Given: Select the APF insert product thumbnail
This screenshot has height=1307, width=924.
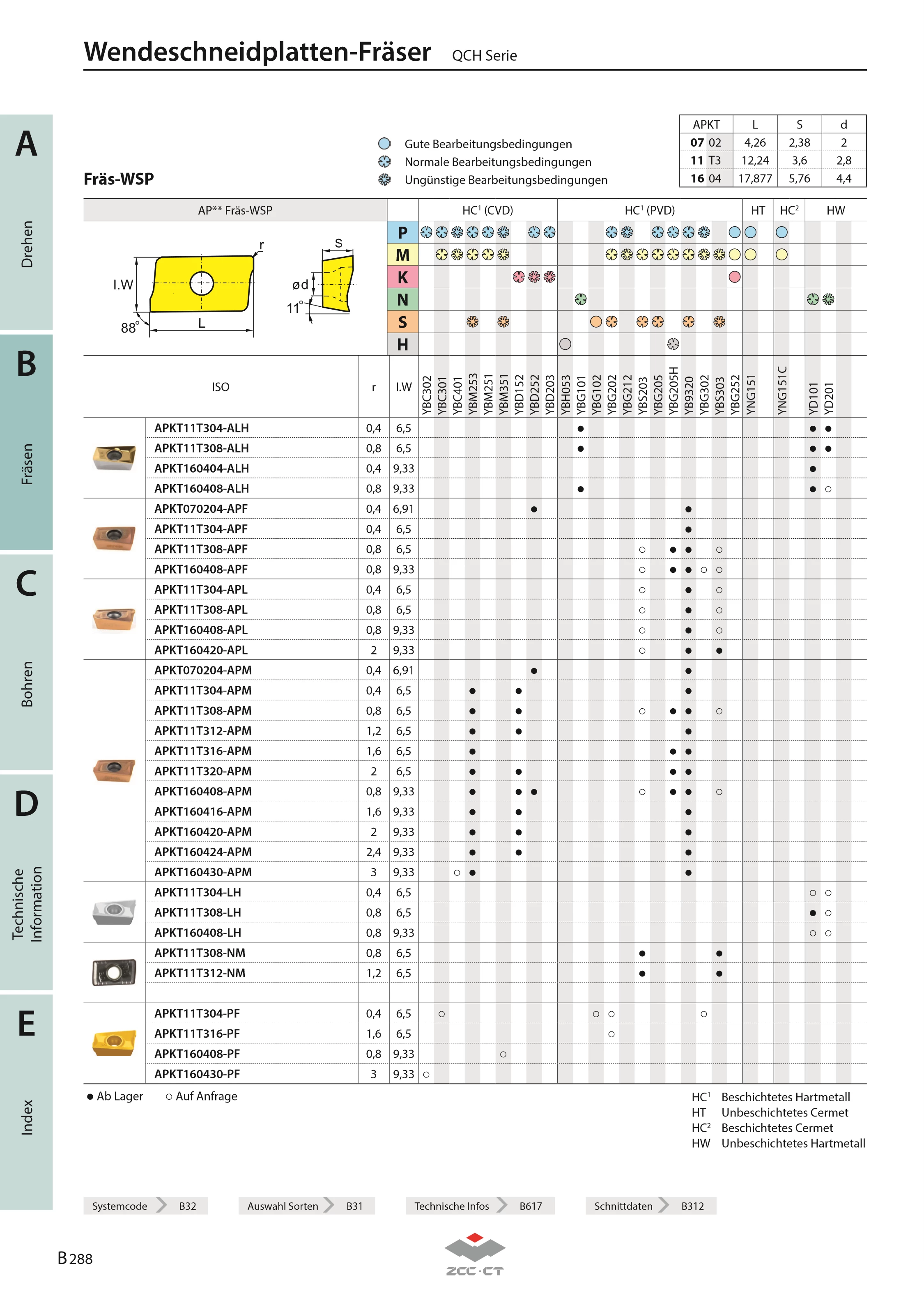Looking at the screenshot, I should click(x=114, y=538).
